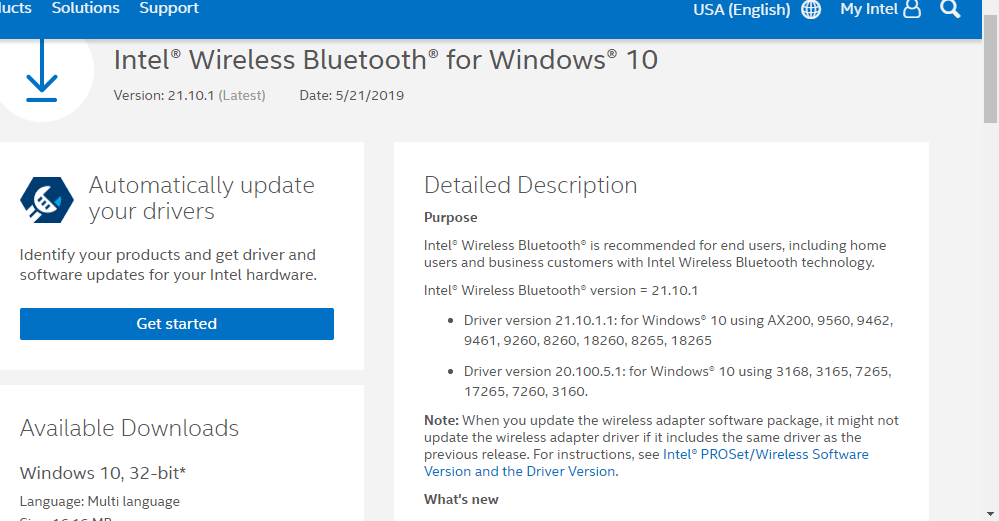Click the globe language icon

pos(811,10)
